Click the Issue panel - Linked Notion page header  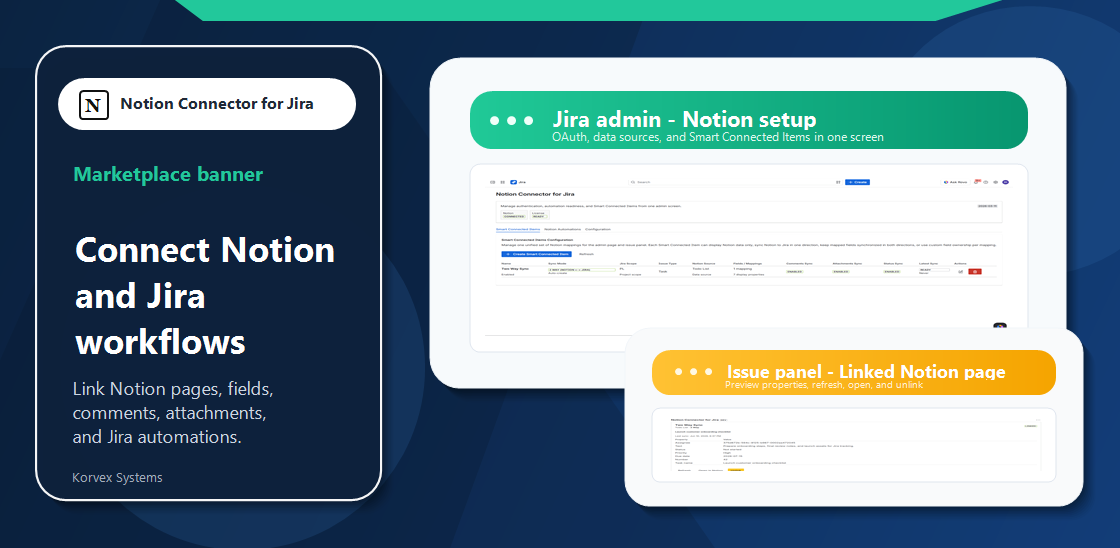[854, 372]
